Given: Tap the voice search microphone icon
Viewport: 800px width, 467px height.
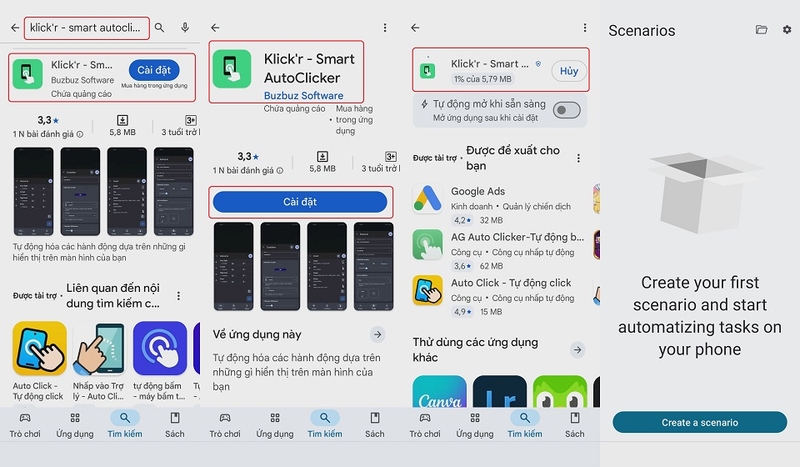Looking at the screenshot, I should (x=185, y=27).
